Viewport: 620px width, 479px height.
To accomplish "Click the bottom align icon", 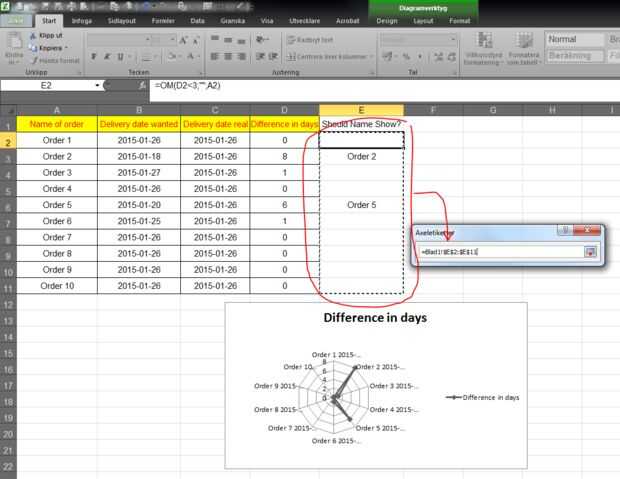I will [x=241, y=39].
